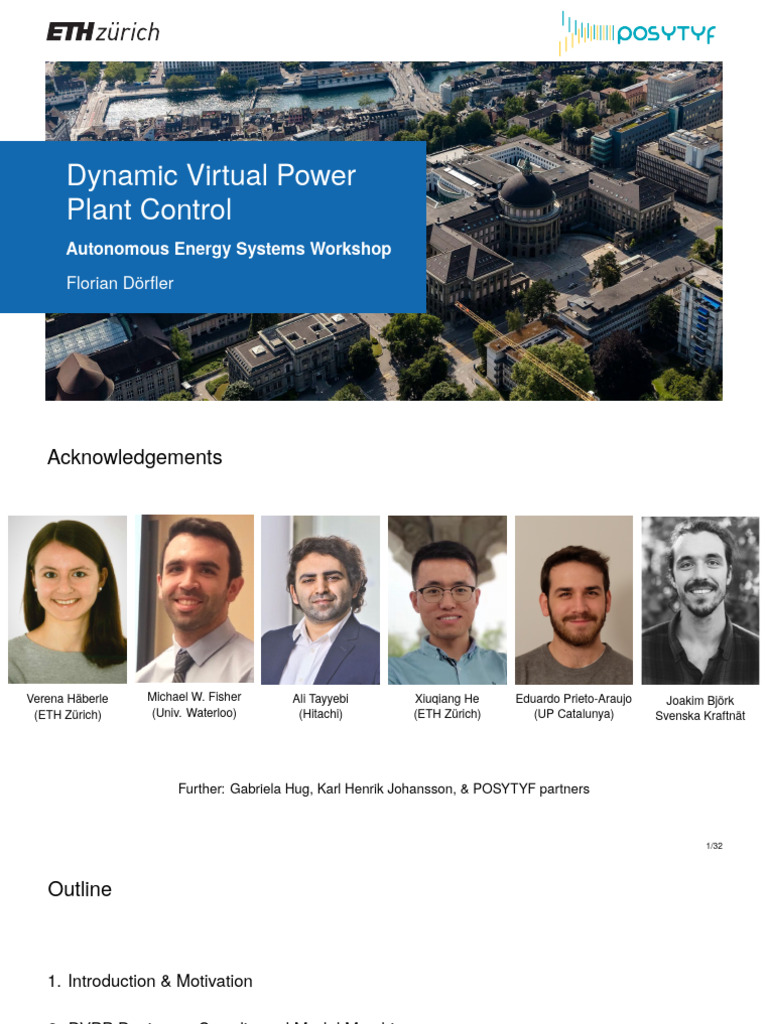
Task: Click Verena Häberle's portrait photo
Action: click(67, 600)
